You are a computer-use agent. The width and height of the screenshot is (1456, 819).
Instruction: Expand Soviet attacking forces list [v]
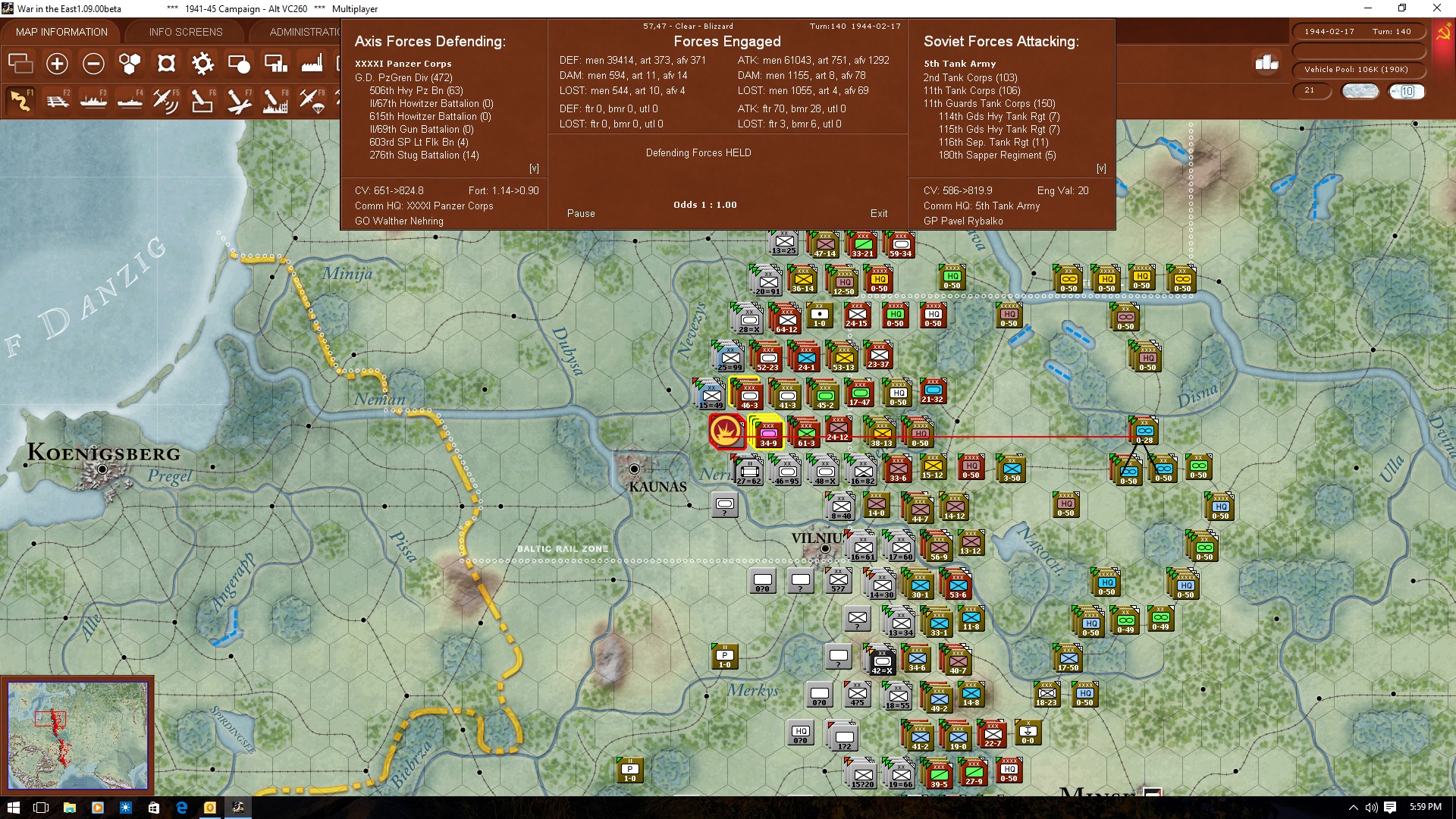pyautogui.click(x=1101, y=168)
